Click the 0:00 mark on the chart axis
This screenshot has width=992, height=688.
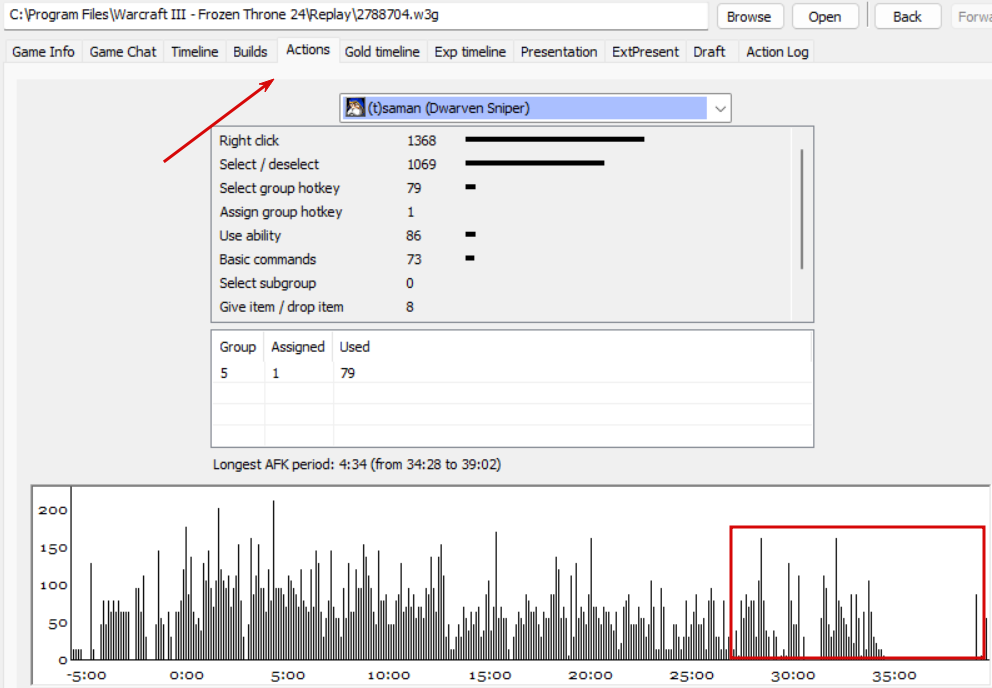pyautogui.click(x=187, y=675)
